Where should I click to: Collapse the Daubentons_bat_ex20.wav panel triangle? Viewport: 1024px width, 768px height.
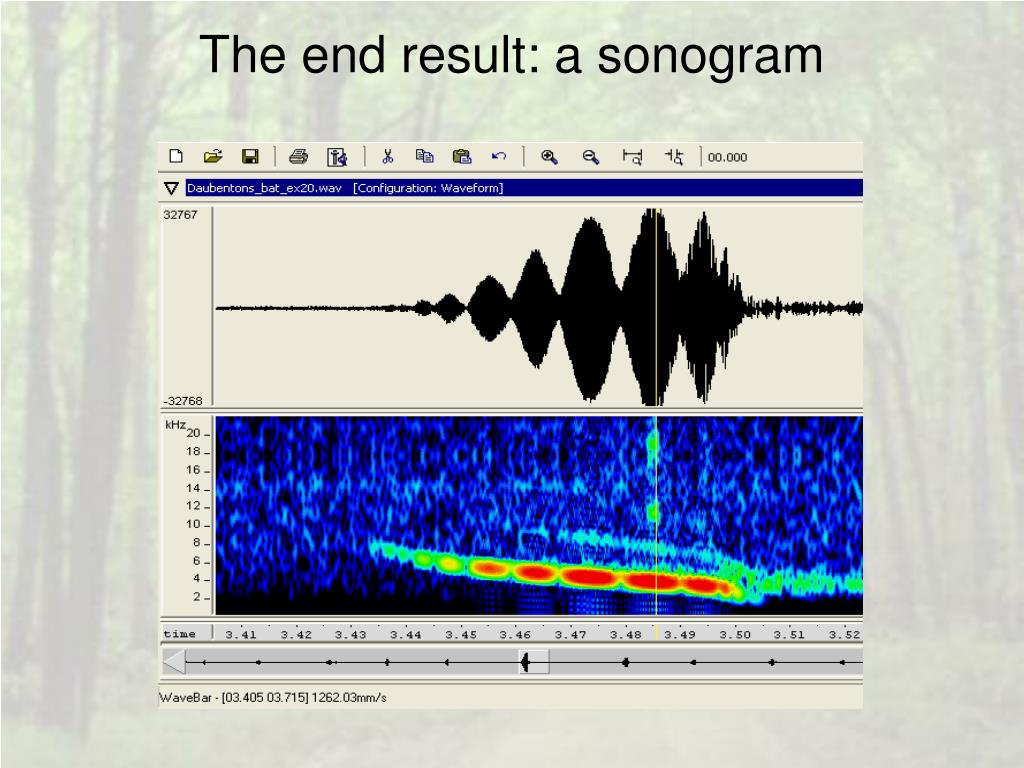pyautogui.click(x=171, y=189)
